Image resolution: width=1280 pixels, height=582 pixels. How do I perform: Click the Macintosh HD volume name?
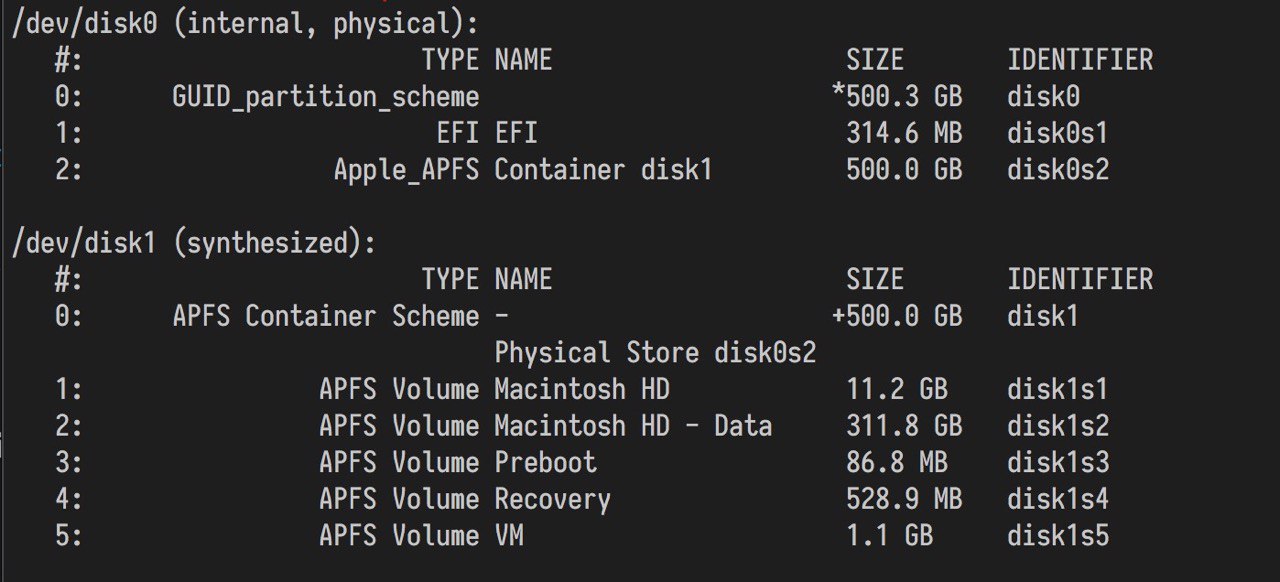point(582,389)
